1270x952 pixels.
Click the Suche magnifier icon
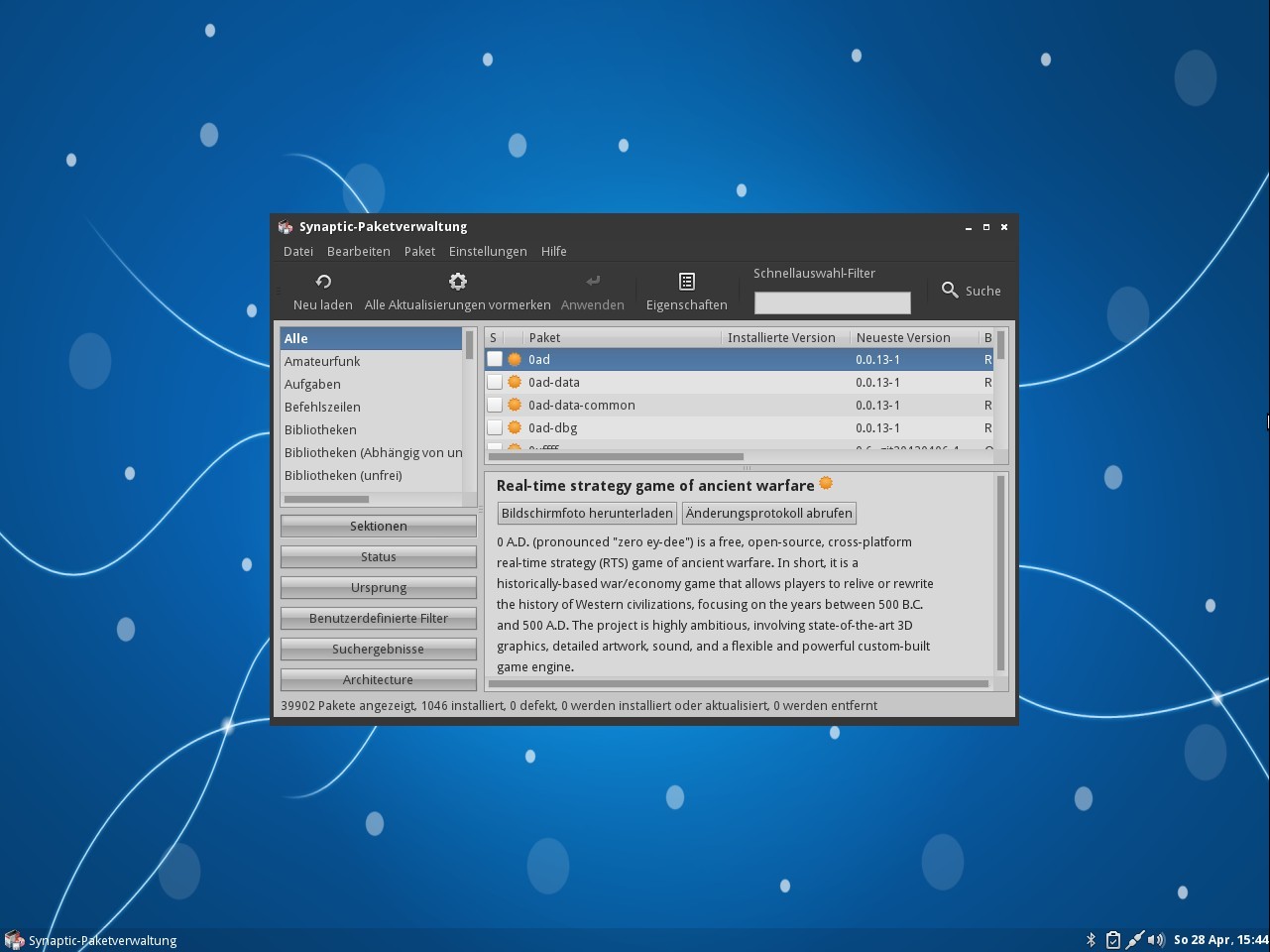pyautogui.click(x=950, y=290)
